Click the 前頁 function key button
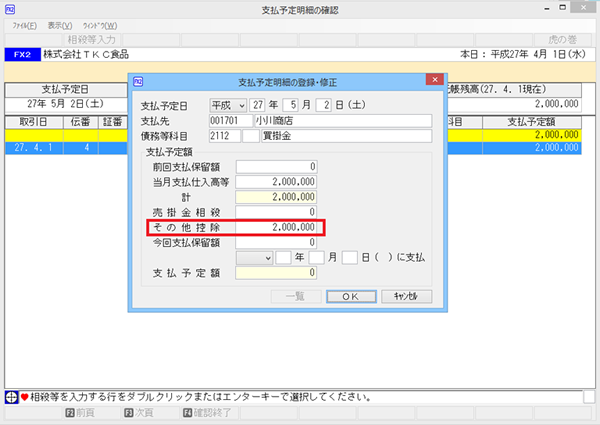Viewport: 600px width, 425px height. 91,413
